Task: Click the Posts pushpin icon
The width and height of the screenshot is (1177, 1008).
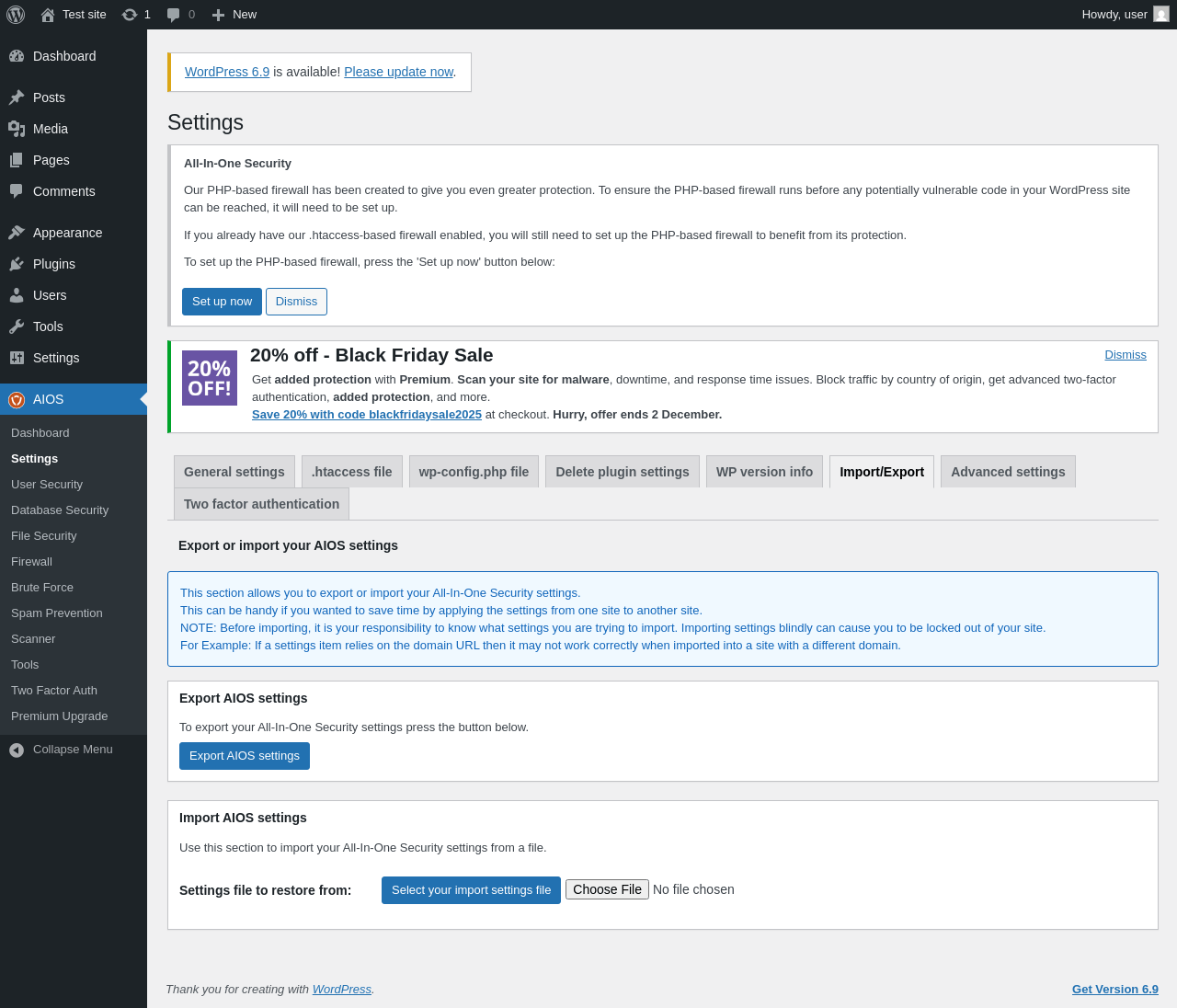Action: click(x=17, y=97)
